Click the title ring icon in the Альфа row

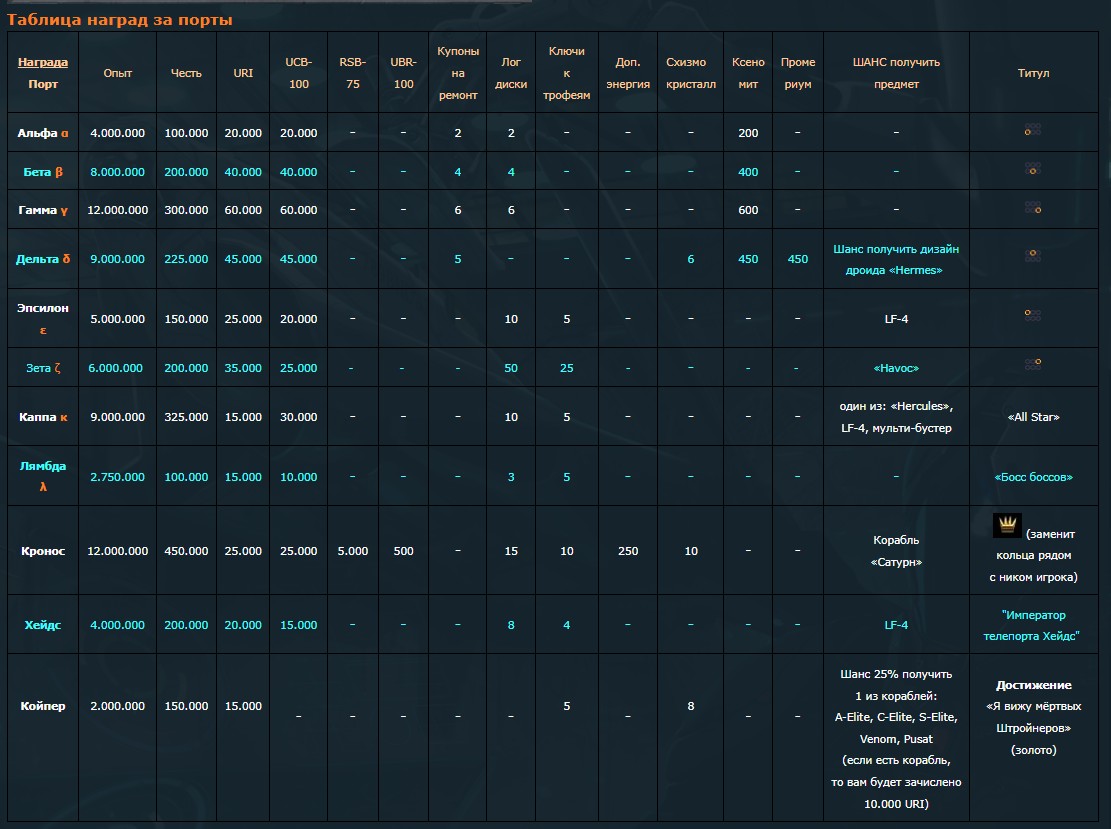click(1033, 130)
